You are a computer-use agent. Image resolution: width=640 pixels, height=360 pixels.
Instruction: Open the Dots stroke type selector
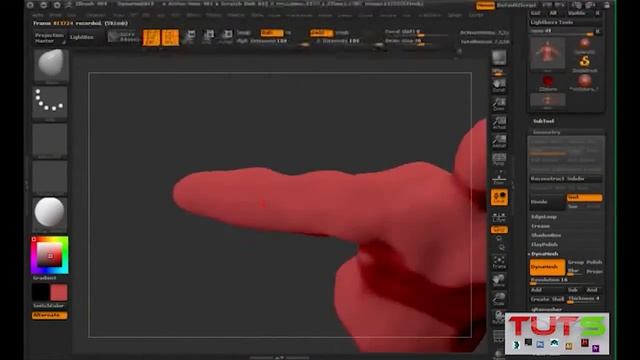tap(50, 103)
